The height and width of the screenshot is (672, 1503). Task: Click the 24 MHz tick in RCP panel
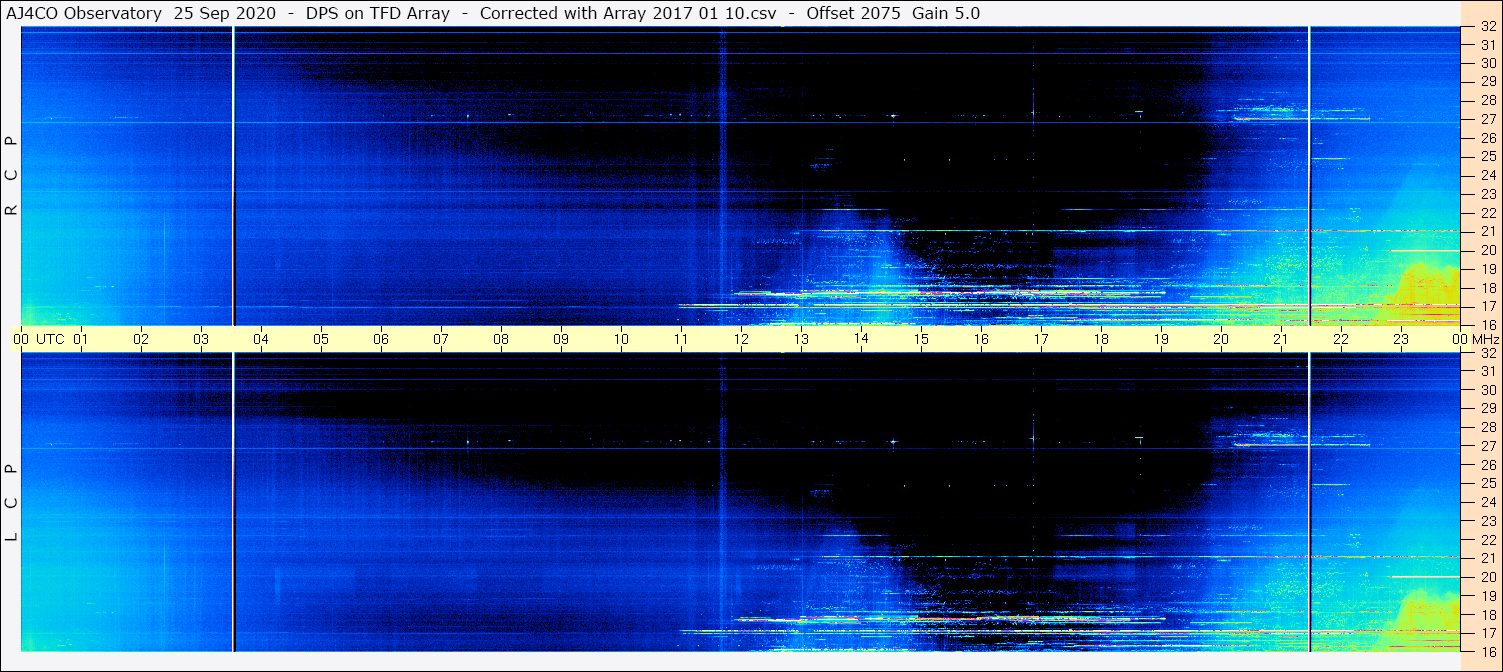[1487, 176]
